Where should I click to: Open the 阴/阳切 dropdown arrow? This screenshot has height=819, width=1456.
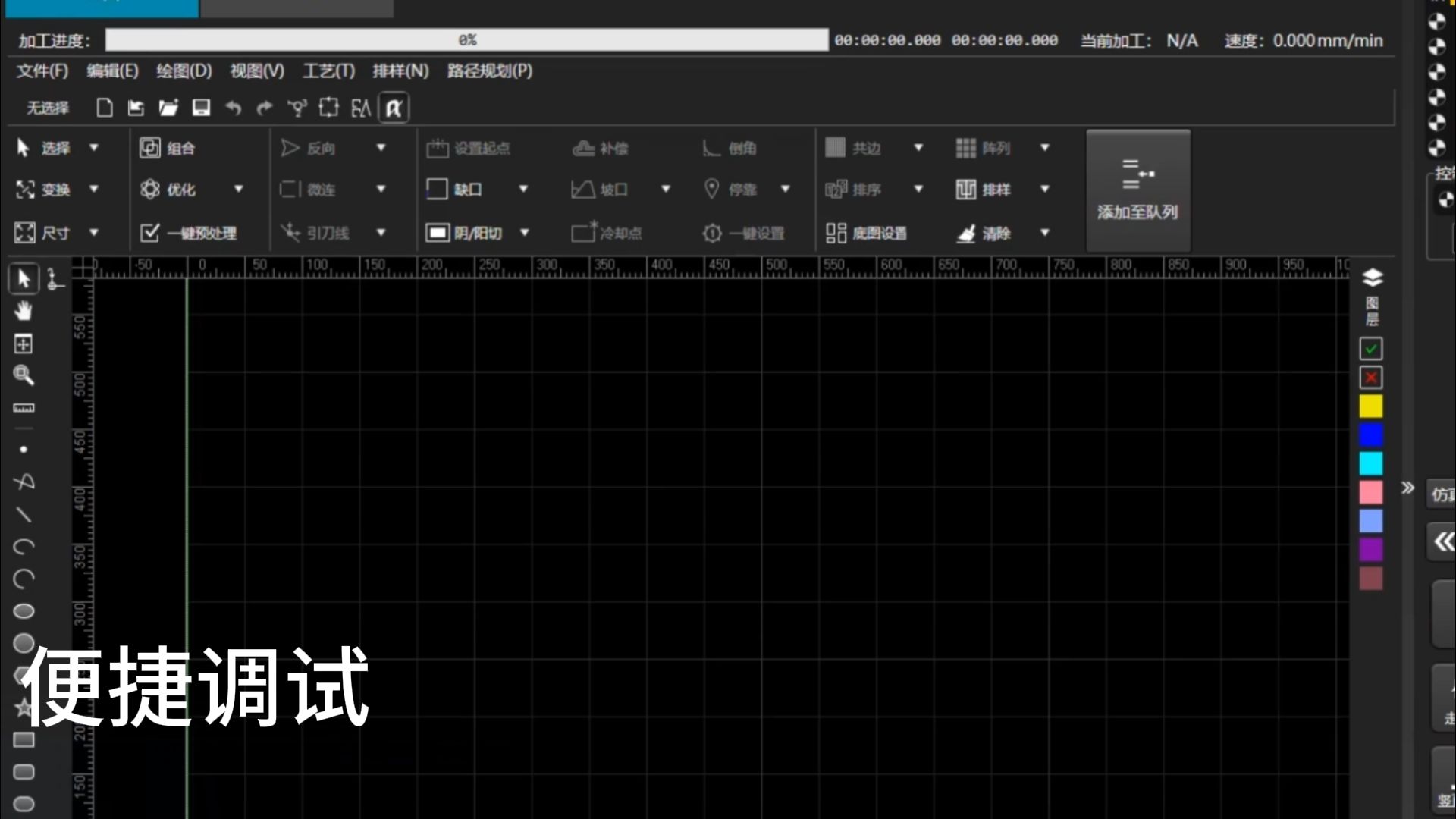[524, 233]
